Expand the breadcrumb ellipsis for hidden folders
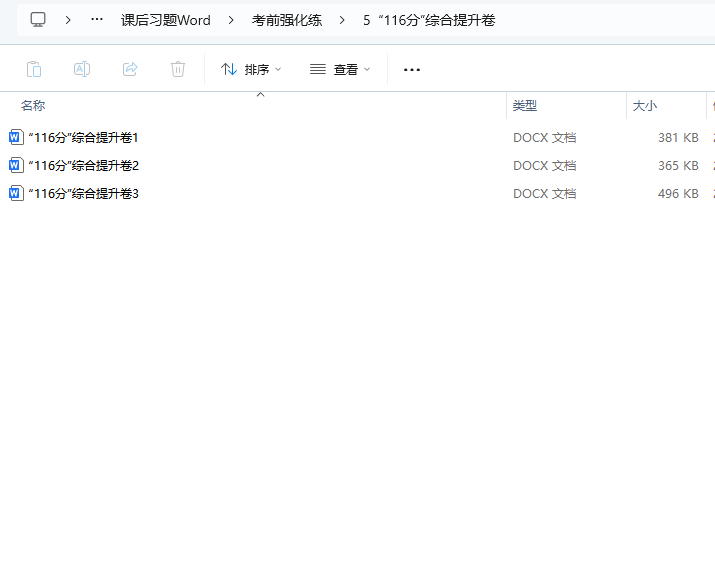The image size is (715, 563). pos(97,20)
